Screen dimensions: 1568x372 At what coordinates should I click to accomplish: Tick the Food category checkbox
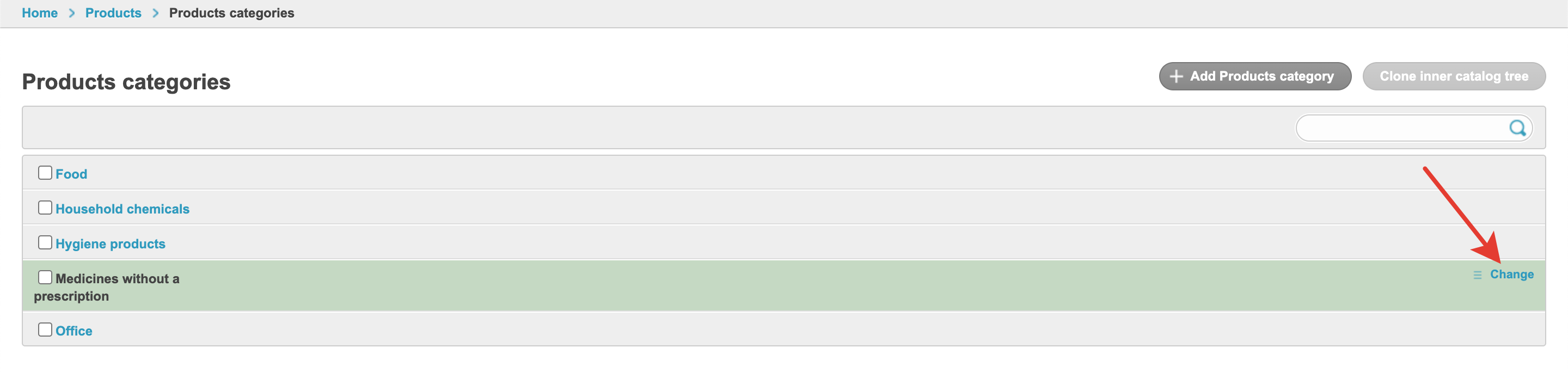tap(45, 173)
